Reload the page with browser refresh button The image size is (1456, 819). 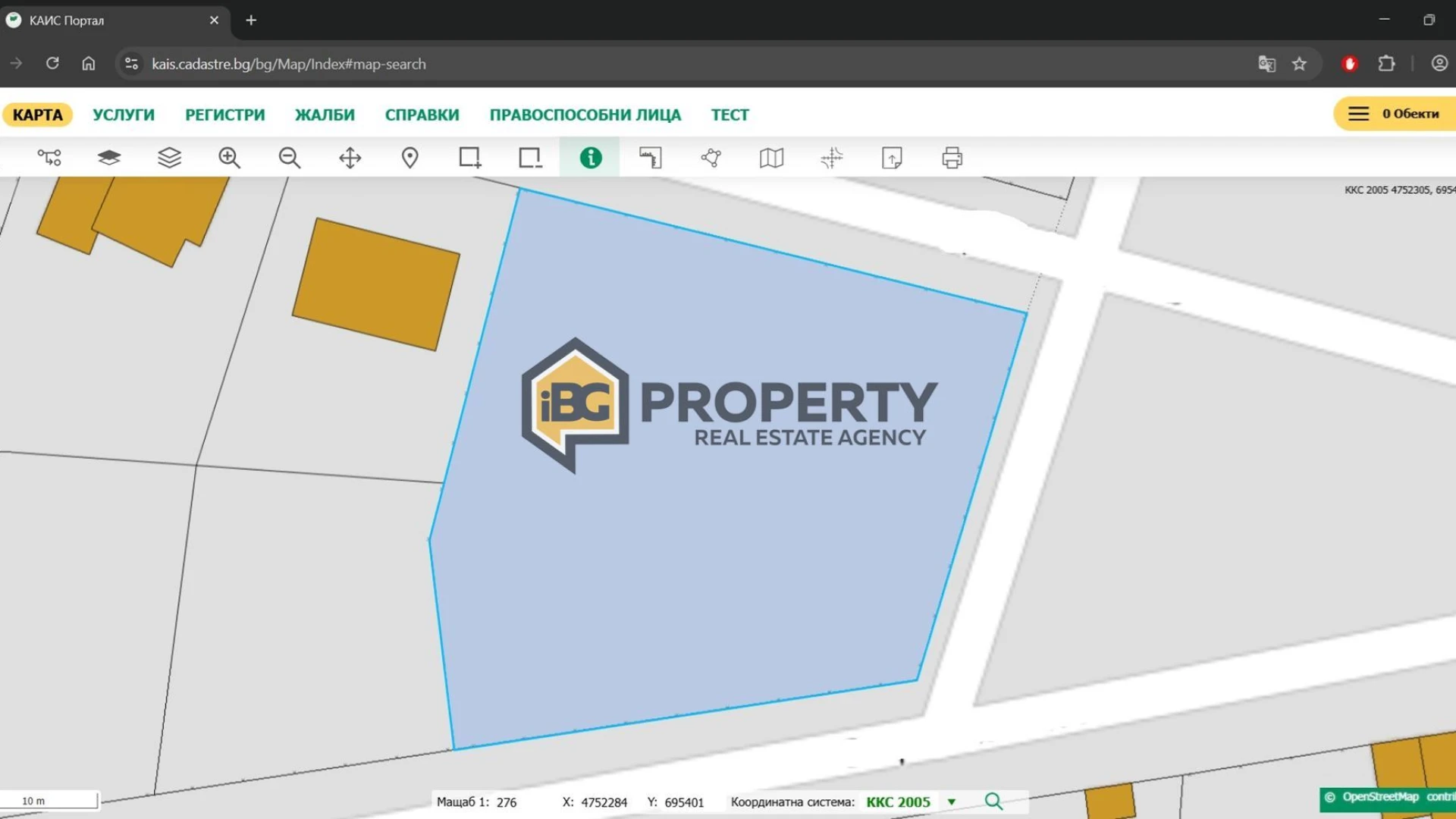pos(52,64)
